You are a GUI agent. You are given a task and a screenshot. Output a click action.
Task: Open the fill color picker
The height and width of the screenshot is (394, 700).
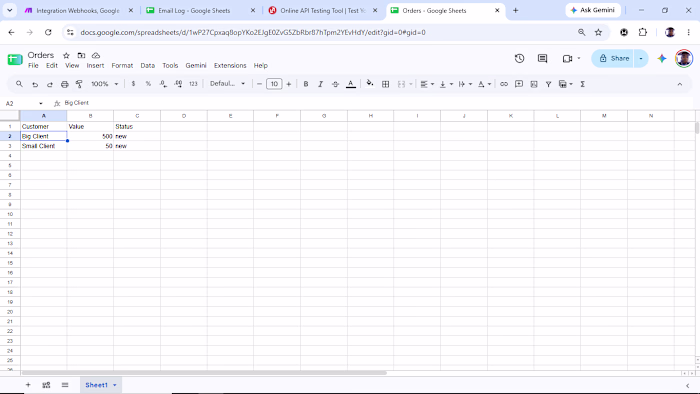pos(370,83)
